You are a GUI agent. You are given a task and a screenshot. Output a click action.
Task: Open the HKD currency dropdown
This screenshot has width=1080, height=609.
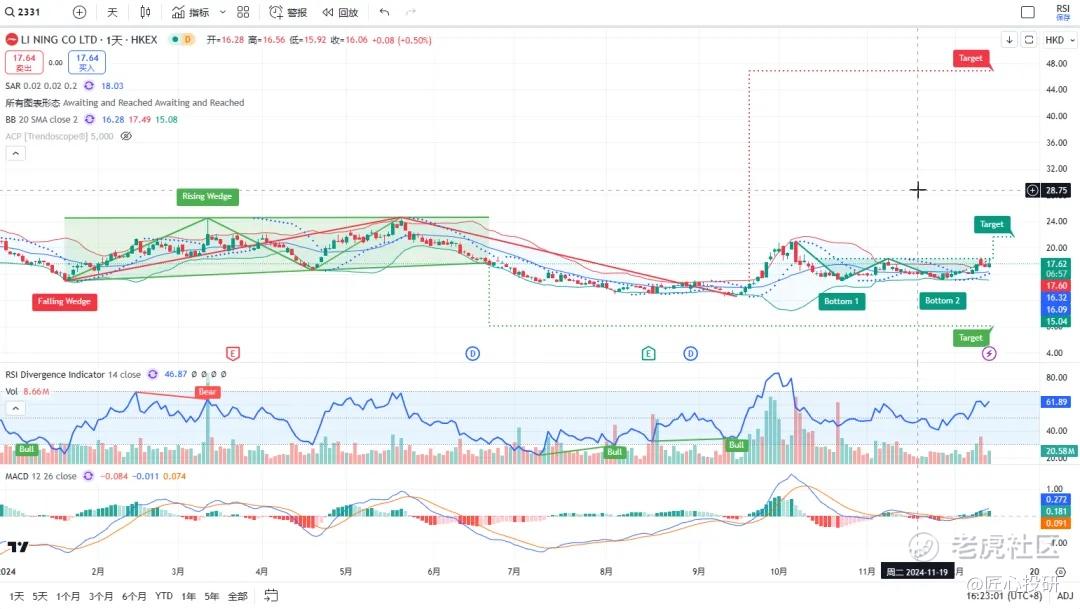point(1059,39)
